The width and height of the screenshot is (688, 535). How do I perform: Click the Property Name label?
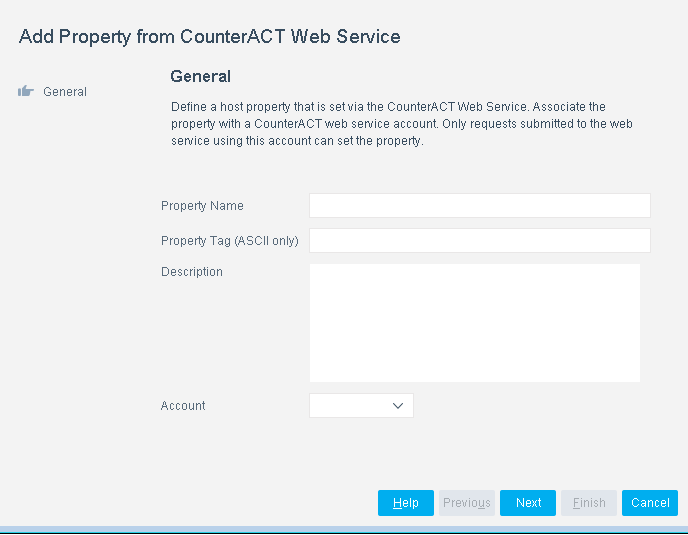click(202, 206)
